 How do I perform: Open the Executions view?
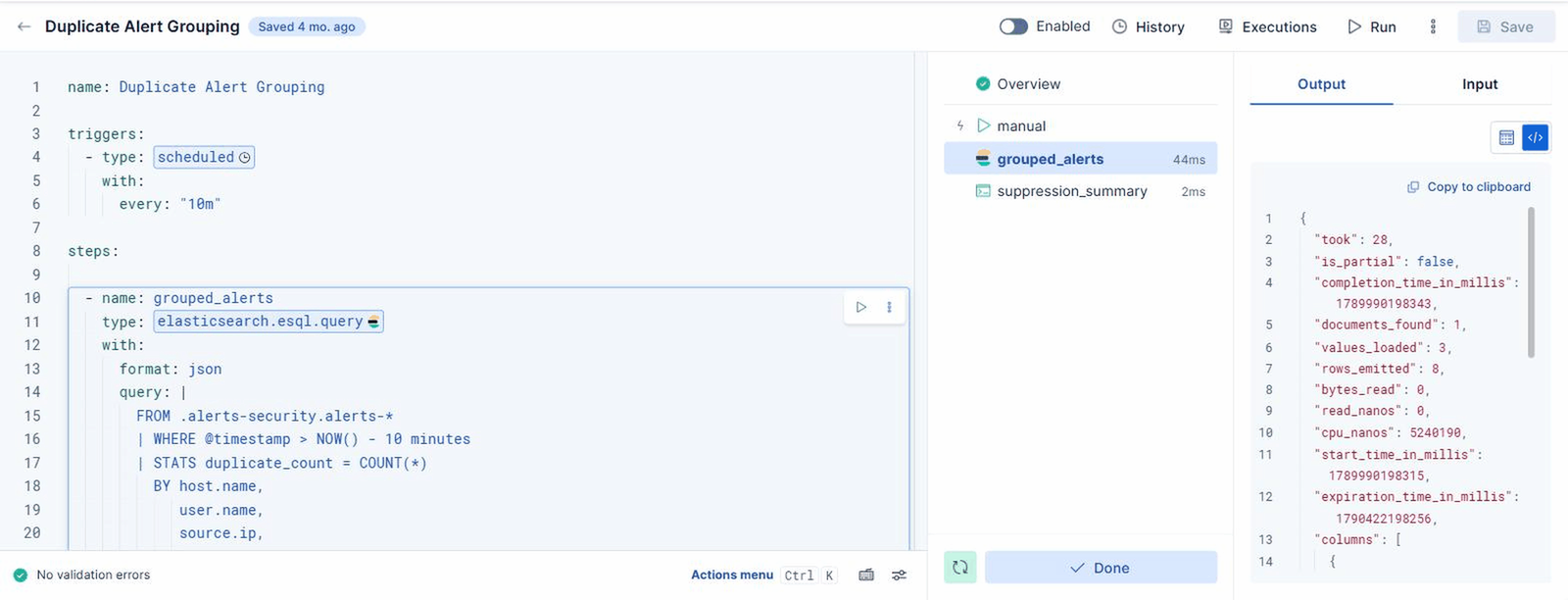[x=1267, y=26]
